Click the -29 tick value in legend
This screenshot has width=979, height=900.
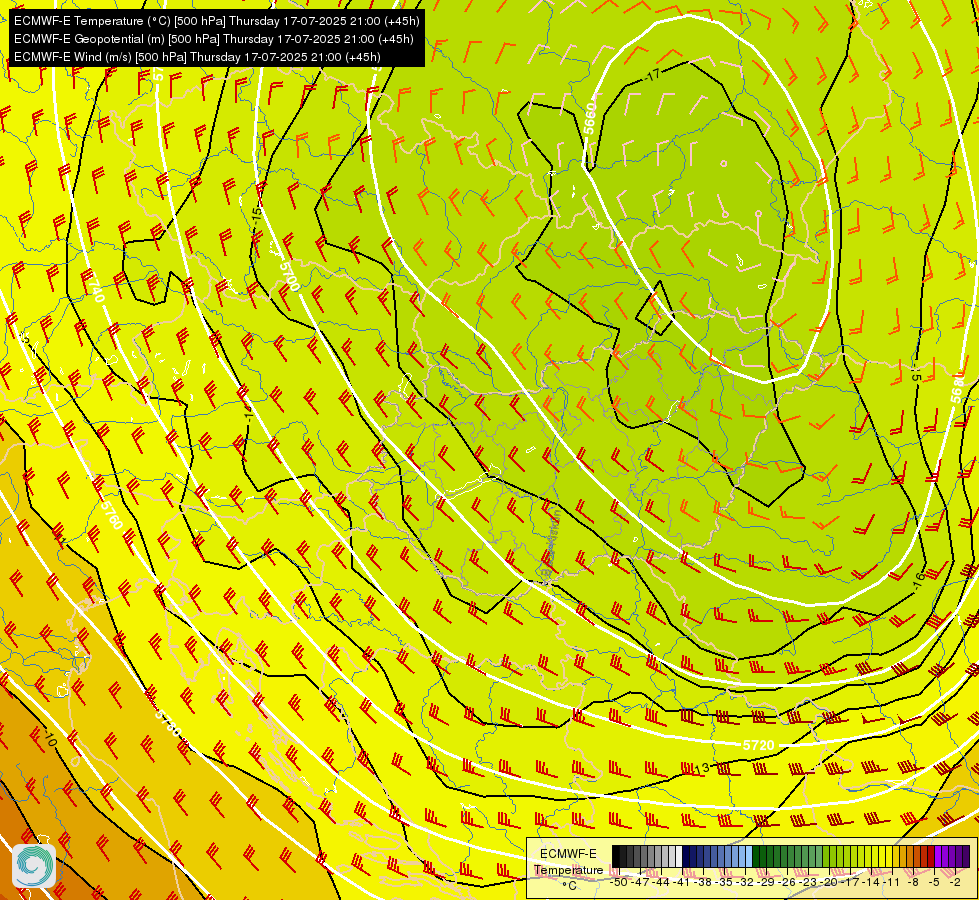(x=767, y=883)
